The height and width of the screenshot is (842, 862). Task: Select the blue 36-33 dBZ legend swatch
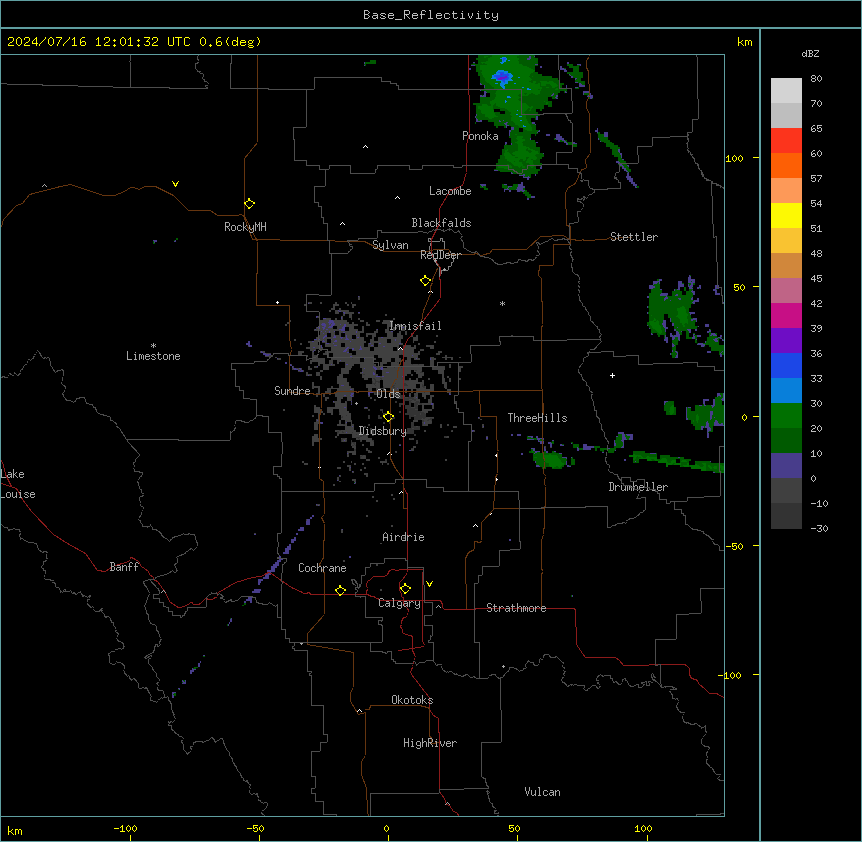tap(786, 365)
